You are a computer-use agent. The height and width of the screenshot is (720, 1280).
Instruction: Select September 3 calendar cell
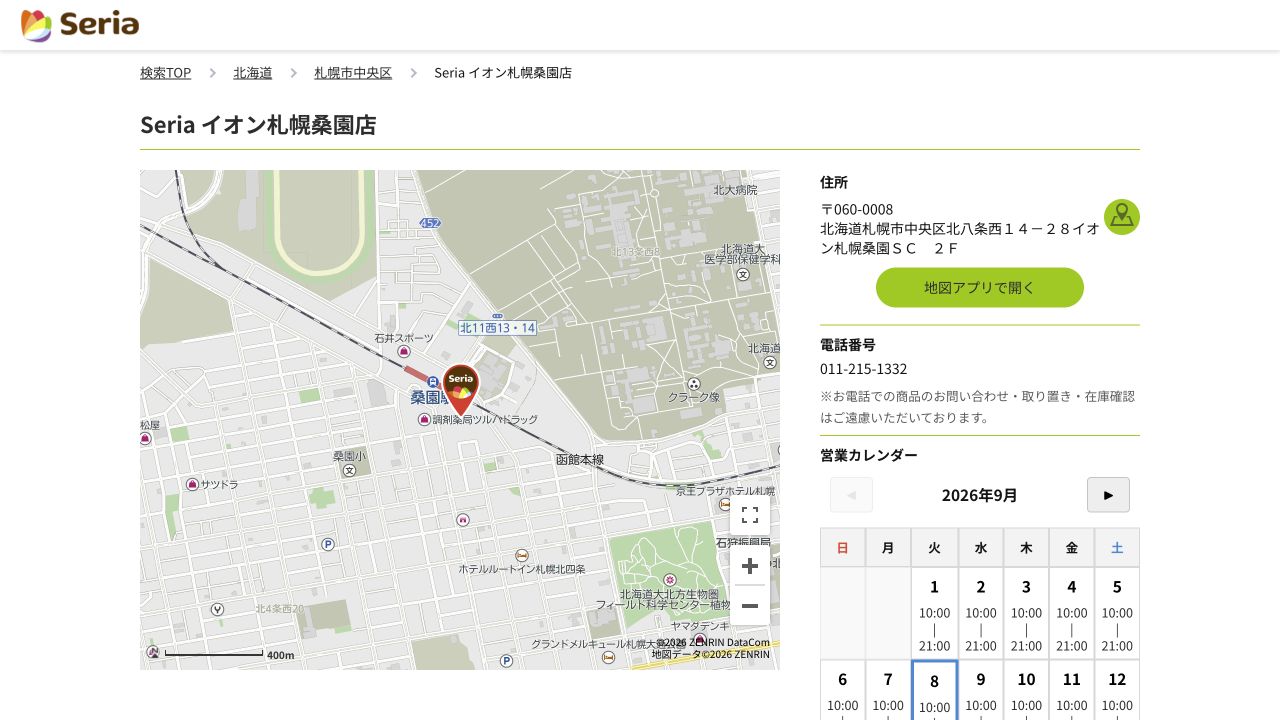[1026, 614]
